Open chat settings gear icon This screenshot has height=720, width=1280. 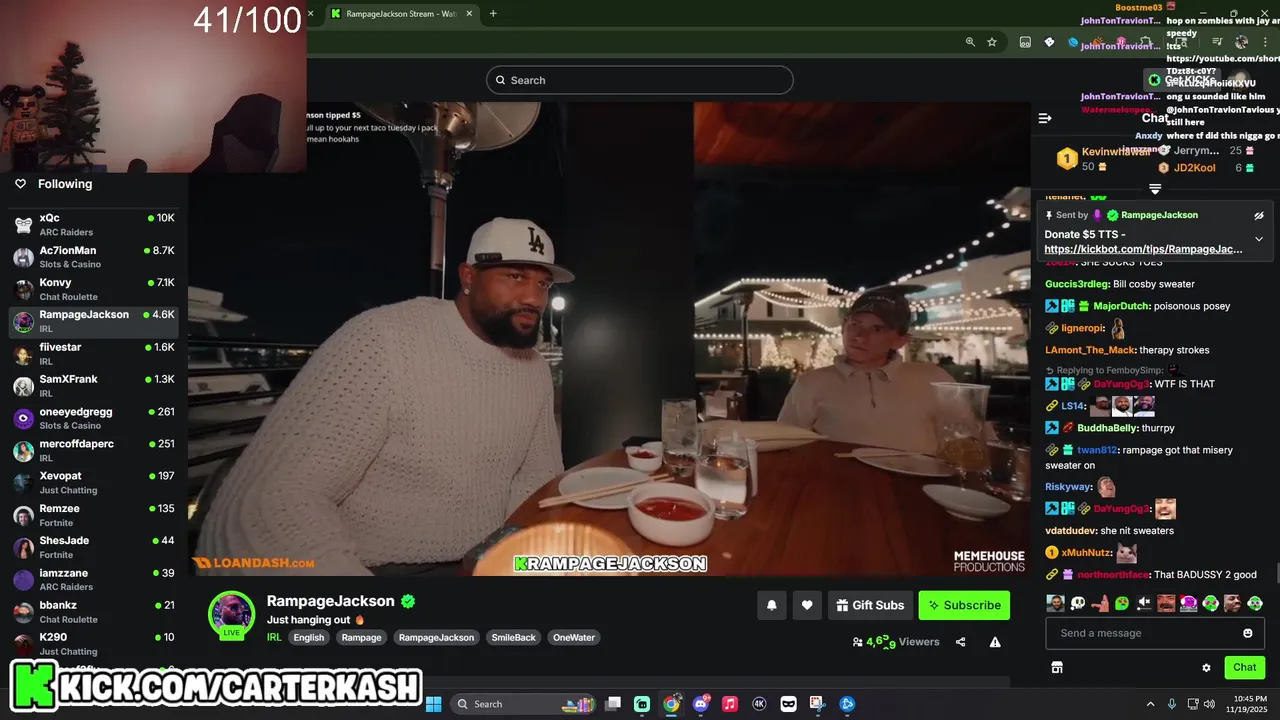pos(1206,667)
